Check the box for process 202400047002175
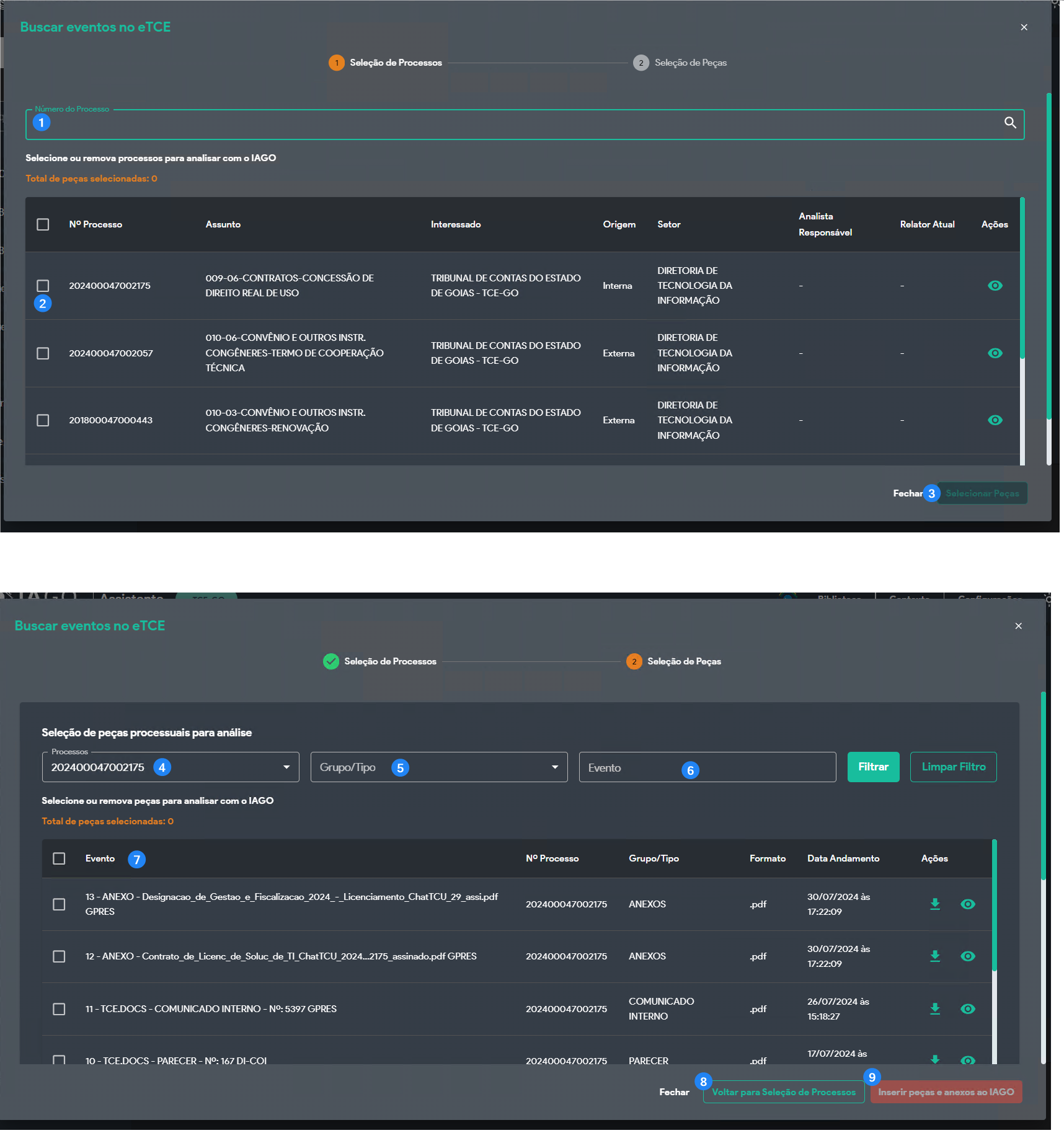Viewport: 1064px width, 1133px height. click(x=43, y=286)
